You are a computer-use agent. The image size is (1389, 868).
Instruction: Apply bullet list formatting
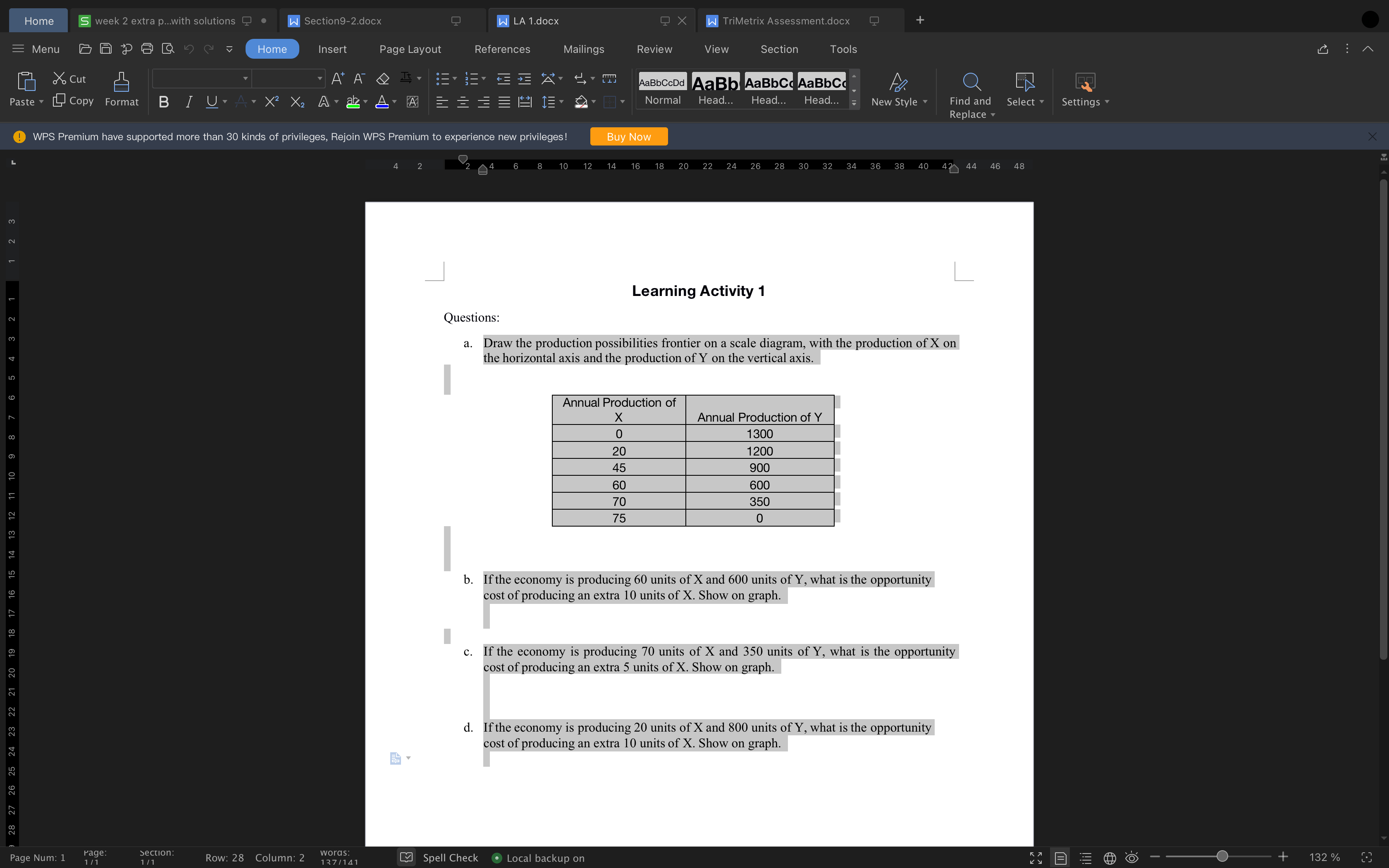click(x=443, y=79)
